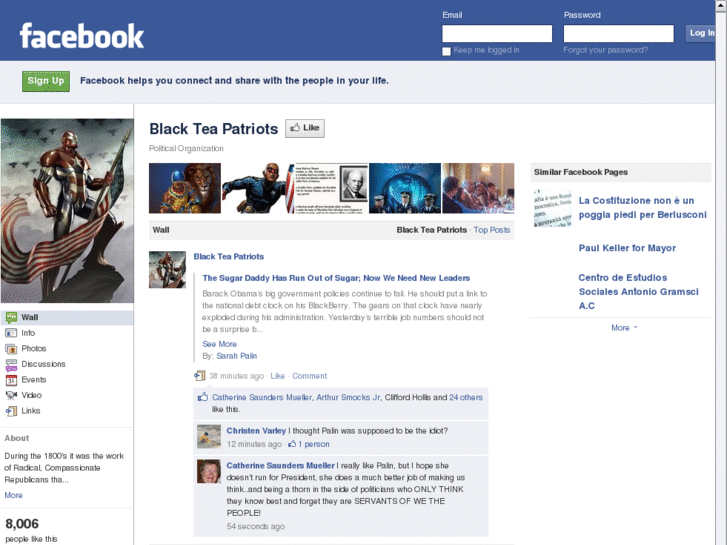Click the Links sidebar icon
727x545 pixels.
(x=11, y=411)
